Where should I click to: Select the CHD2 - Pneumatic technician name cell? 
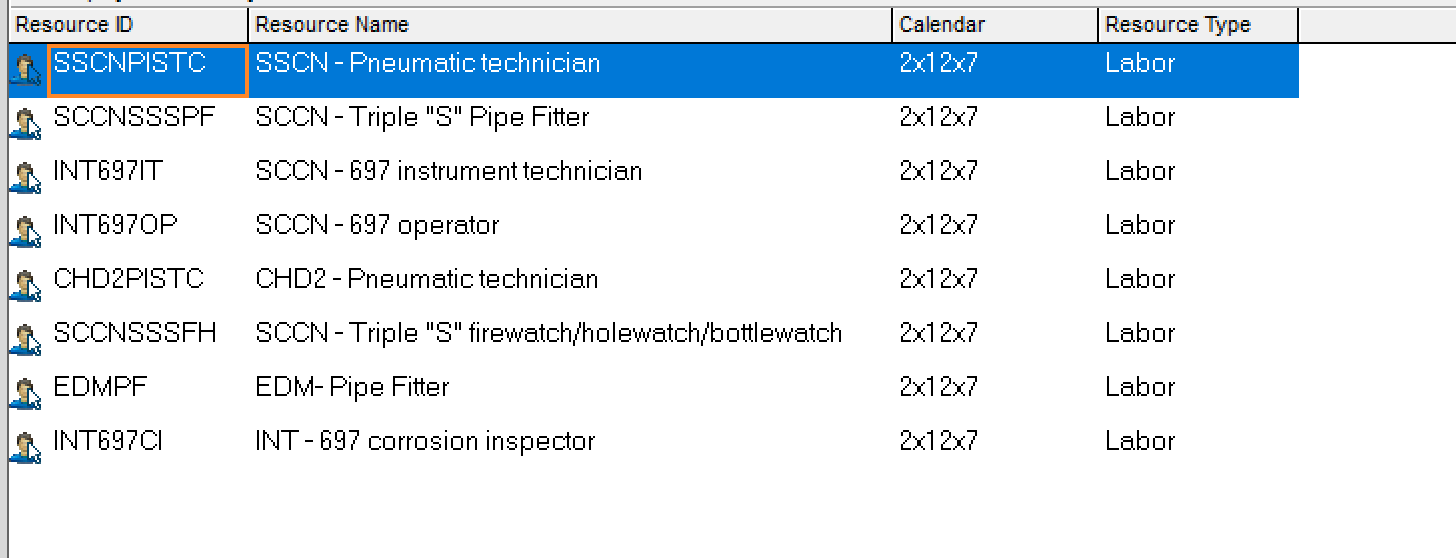[x=570, y=279]
